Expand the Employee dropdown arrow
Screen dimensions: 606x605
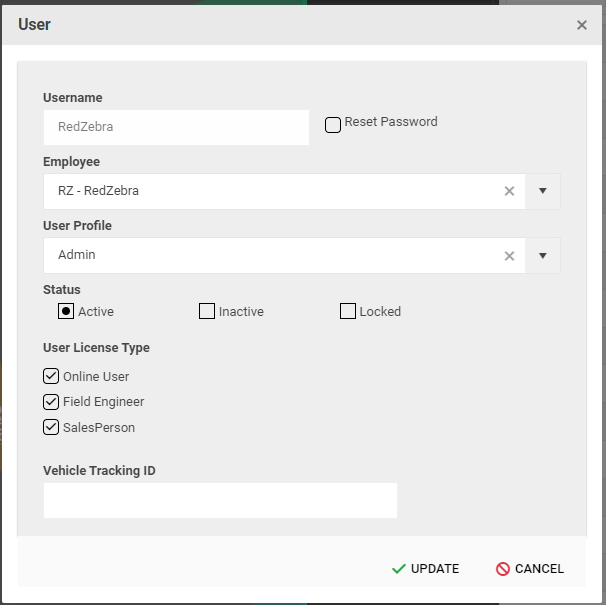coord(543,191)
